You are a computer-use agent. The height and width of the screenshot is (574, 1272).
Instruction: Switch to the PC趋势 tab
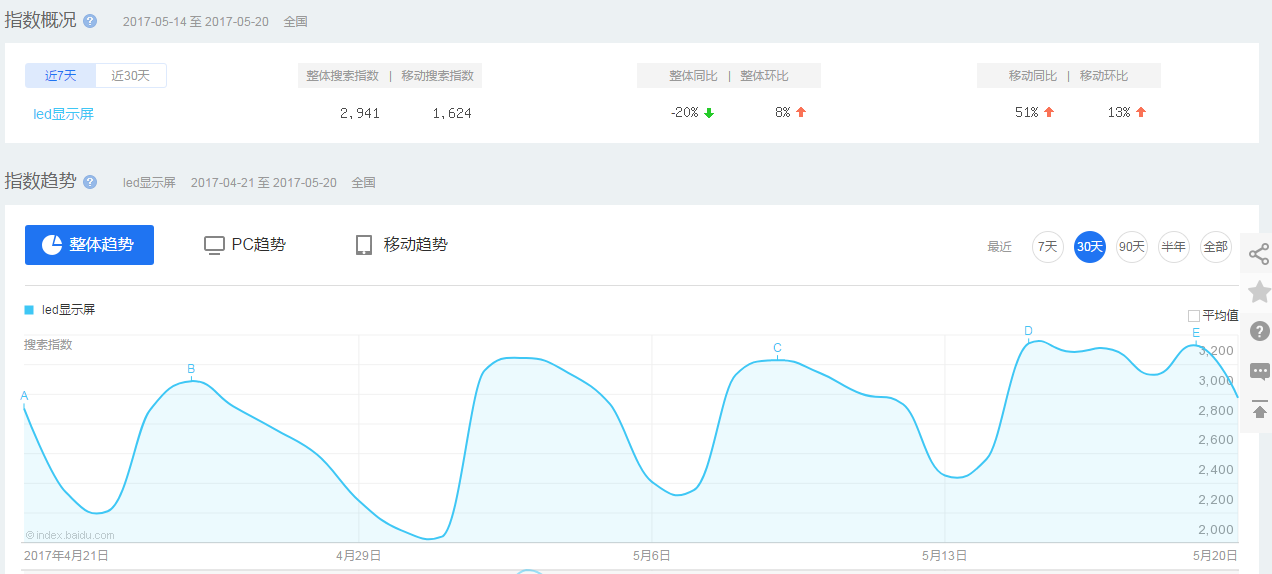[x=245, y=245]
